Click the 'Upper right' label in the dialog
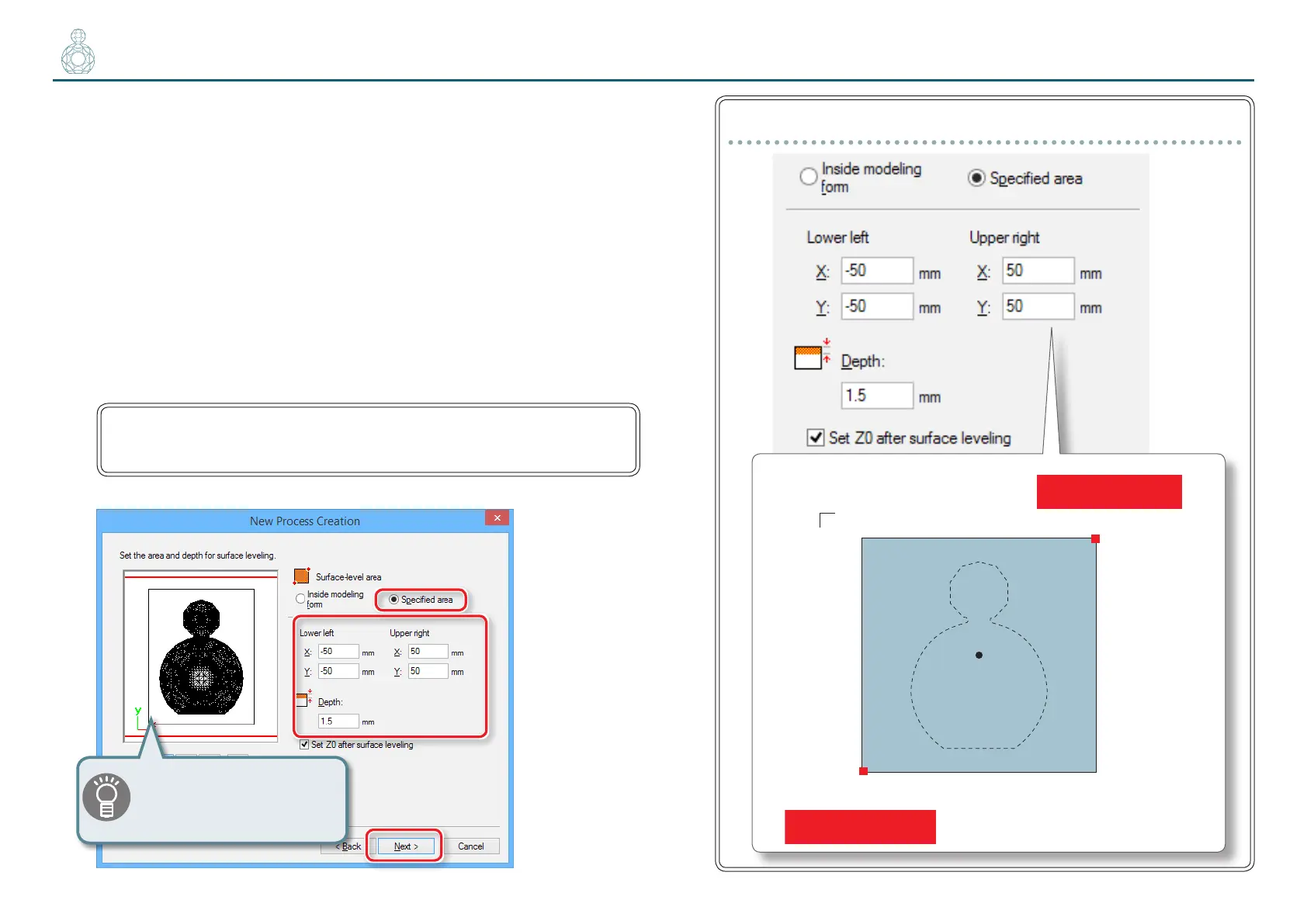Viewport: 1307px width, 924px height. coord(409,633)
